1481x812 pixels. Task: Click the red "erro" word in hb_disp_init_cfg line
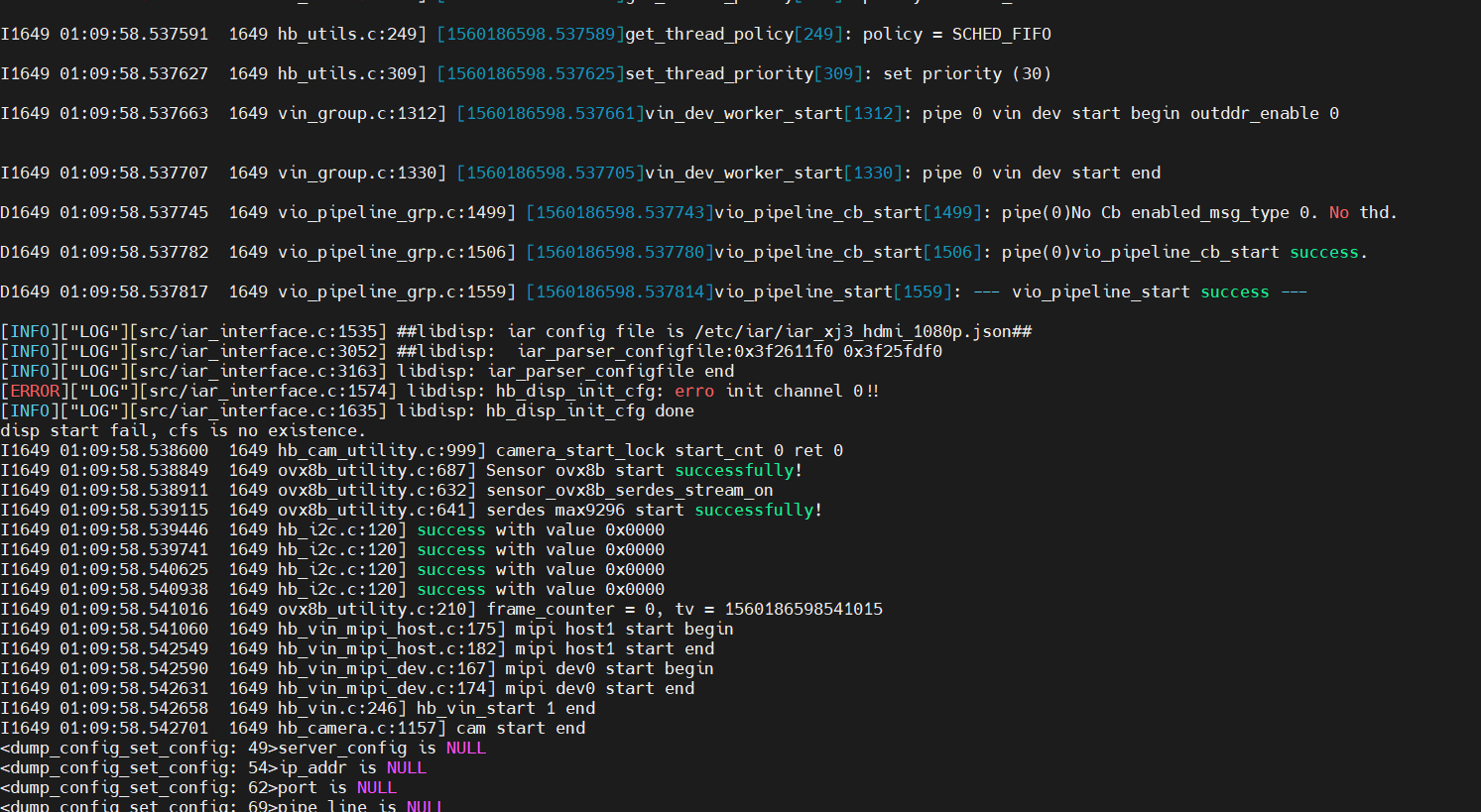(x=693, y=392)
